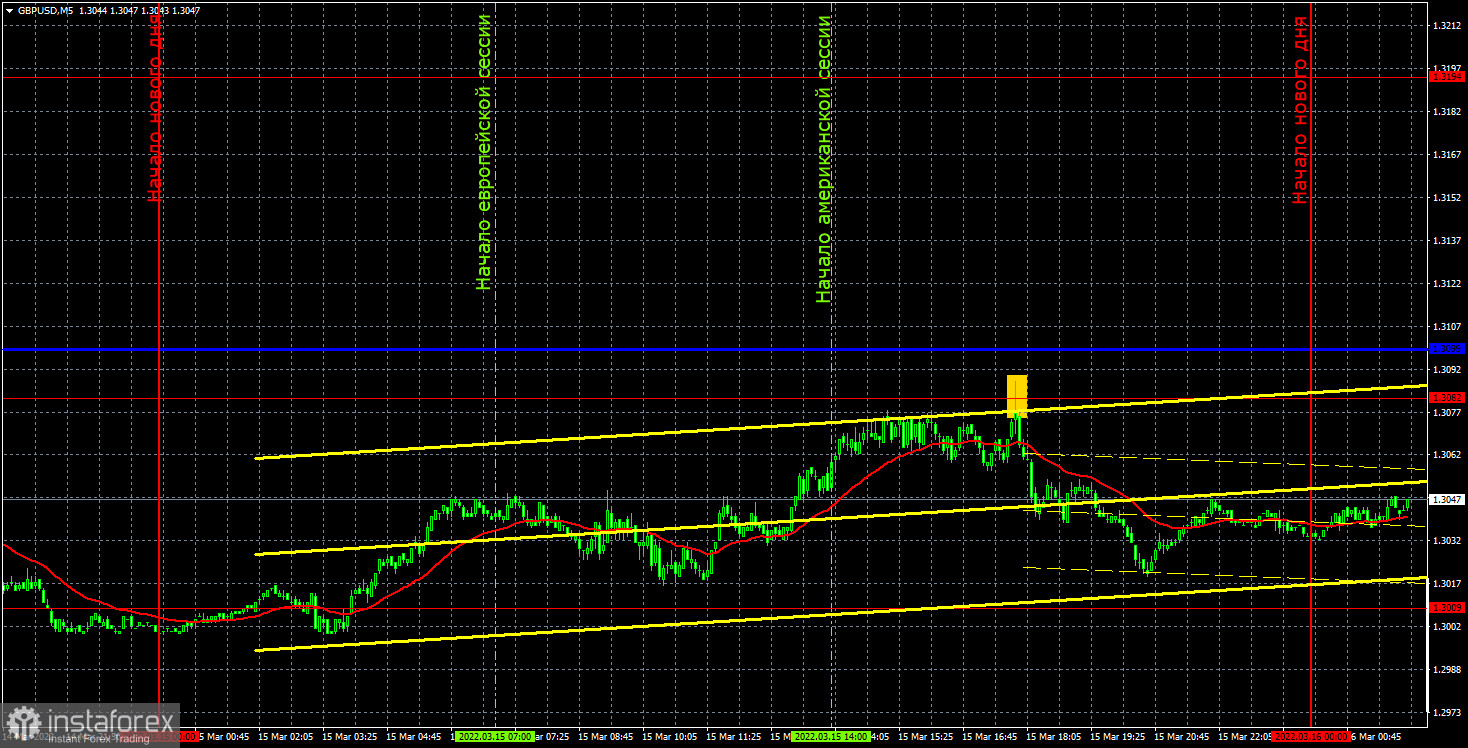Click the red 2022.03.16 00:00 time label
Screen dimensions: 1468x748
tap(1312, 736)
